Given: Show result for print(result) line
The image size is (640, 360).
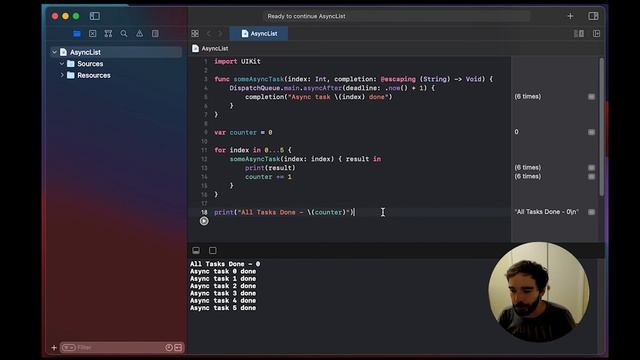Looking at the screenshot, I should coord(591,168).
